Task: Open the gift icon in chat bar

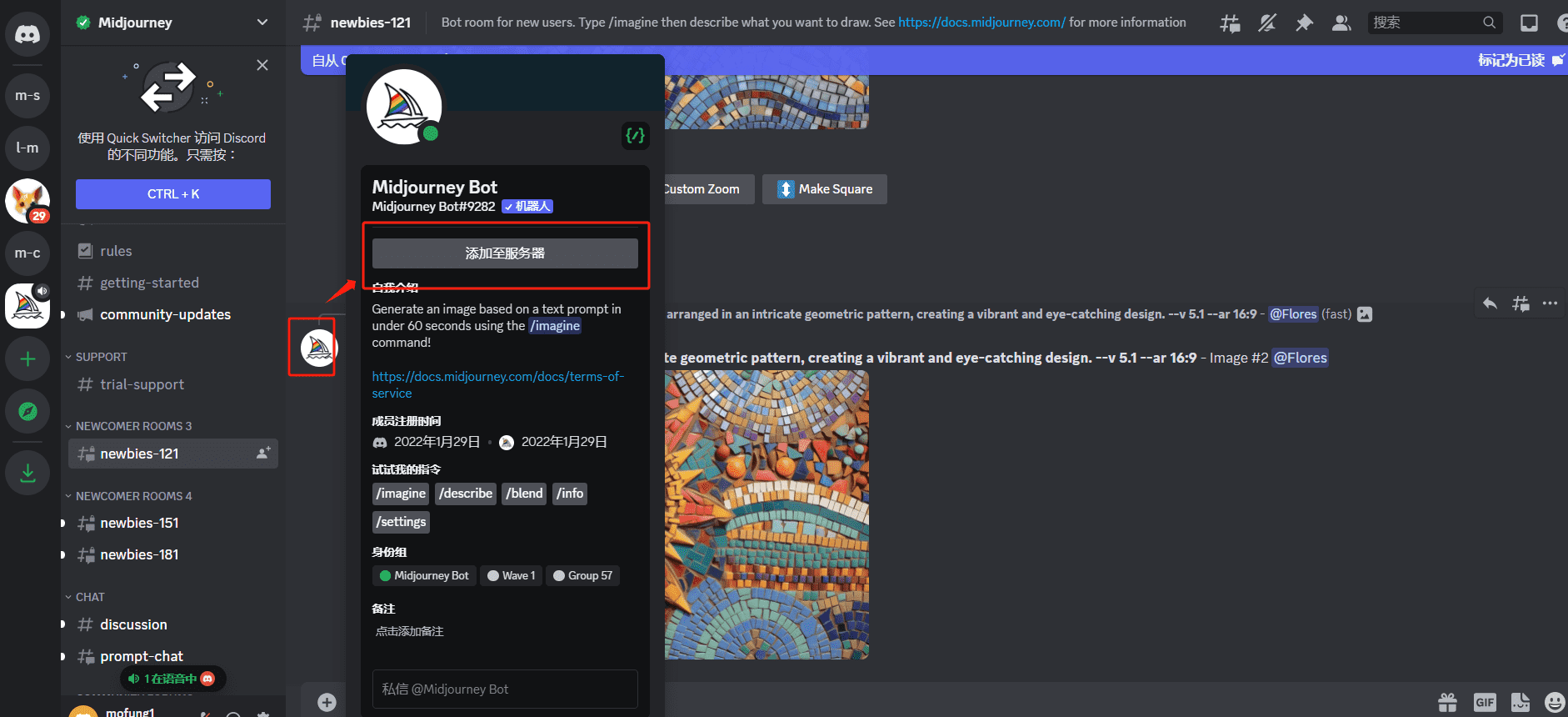Action: [x=1448, y=703]
